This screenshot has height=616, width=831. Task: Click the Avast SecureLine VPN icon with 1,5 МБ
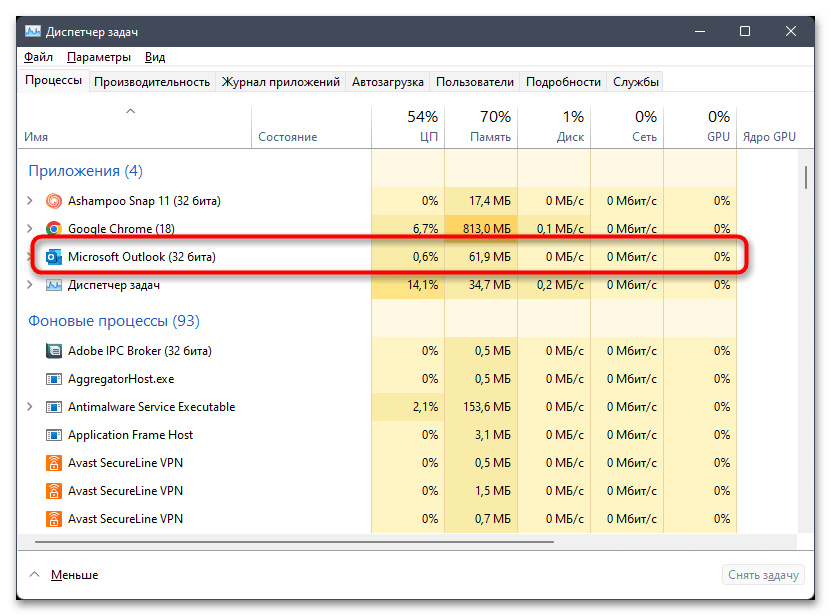[x=54, y=491]
